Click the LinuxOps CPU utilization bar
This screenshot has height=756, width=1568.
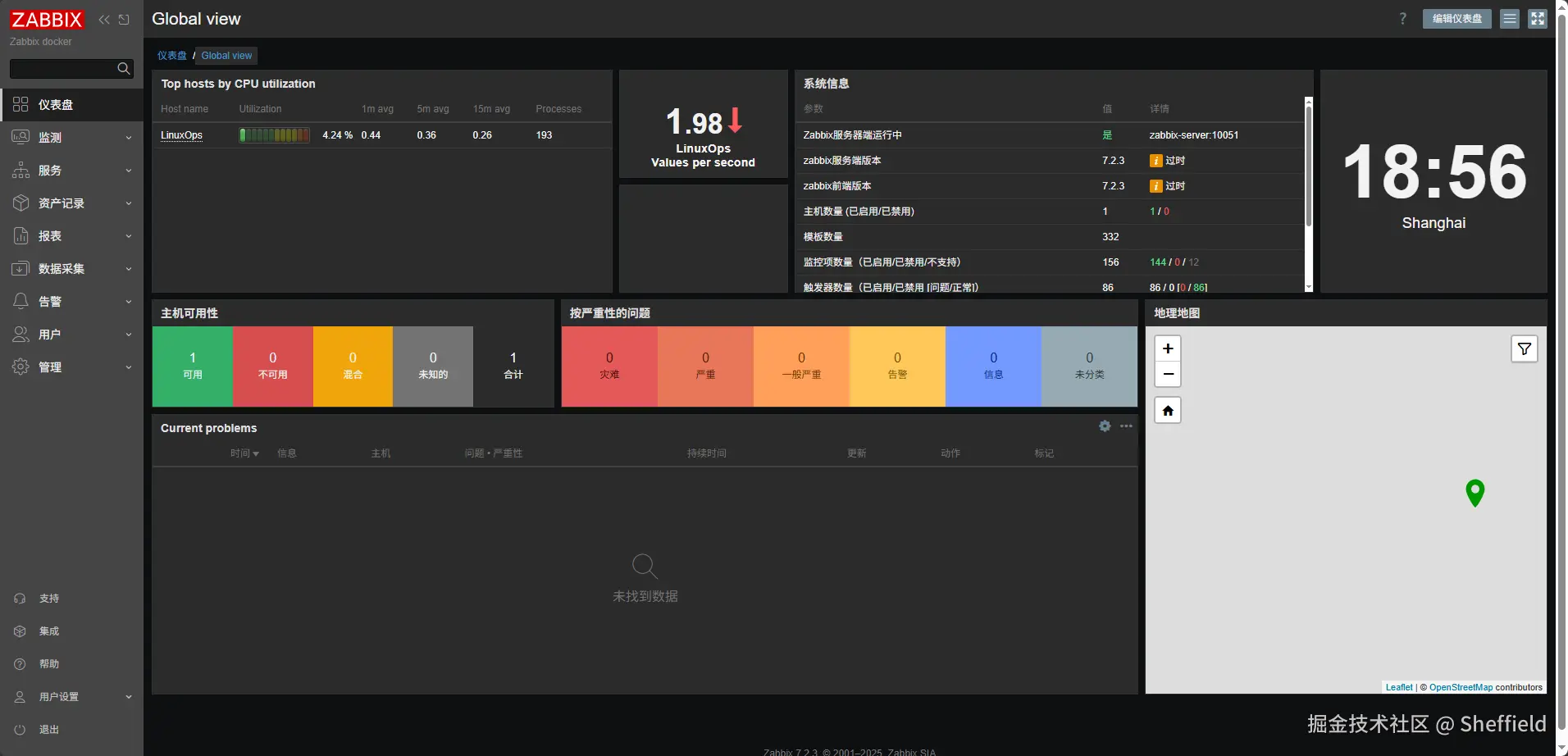pos(275,135)
